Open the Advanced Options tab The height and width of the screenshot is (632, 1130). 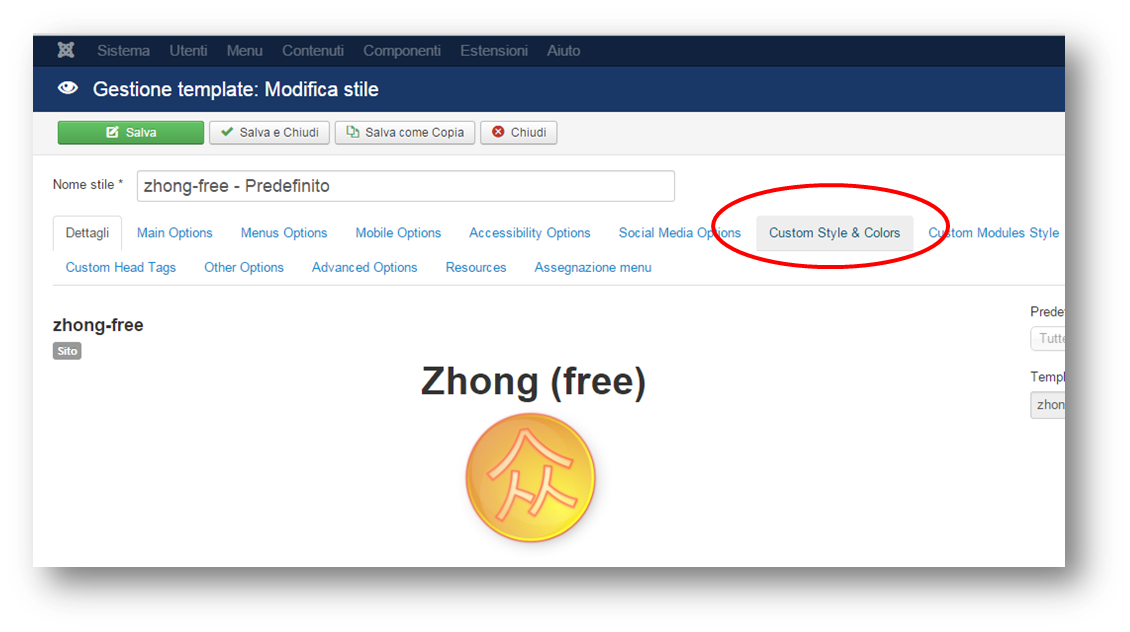(365, 267)
